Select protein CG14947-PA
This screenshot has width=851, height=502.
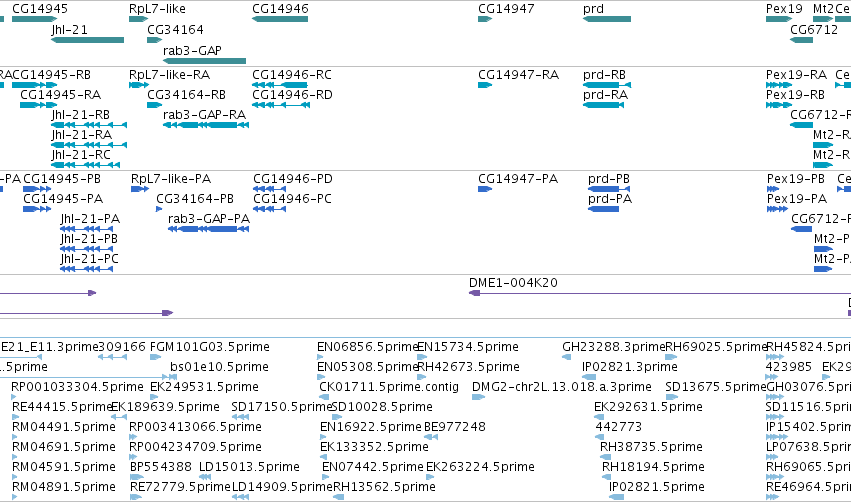point(485,189)
